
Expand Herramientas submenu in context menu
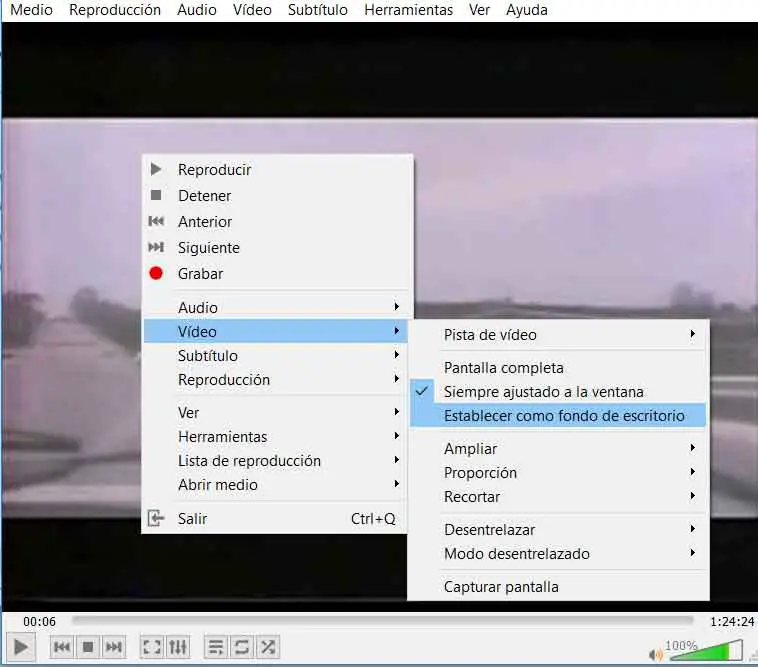[276, 436]
